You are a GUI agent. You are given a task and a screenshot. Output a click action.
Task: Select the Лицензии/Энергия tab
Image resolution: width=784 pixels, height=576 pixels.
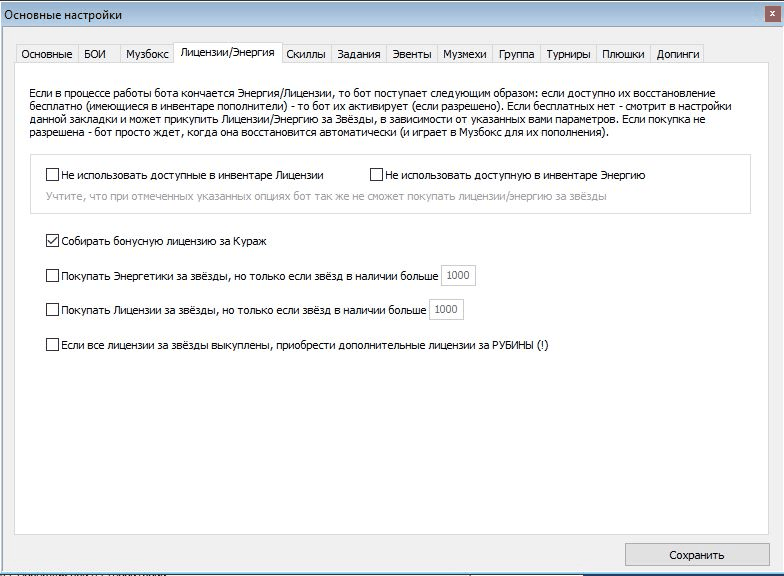pos(228,52)
